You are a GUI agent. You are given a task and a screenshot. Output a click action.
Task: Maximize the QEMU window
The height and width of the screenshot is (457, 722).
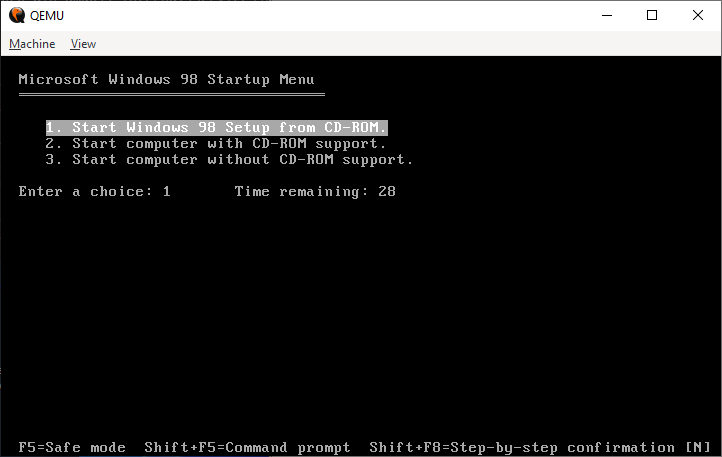click(x=652, y=15)
